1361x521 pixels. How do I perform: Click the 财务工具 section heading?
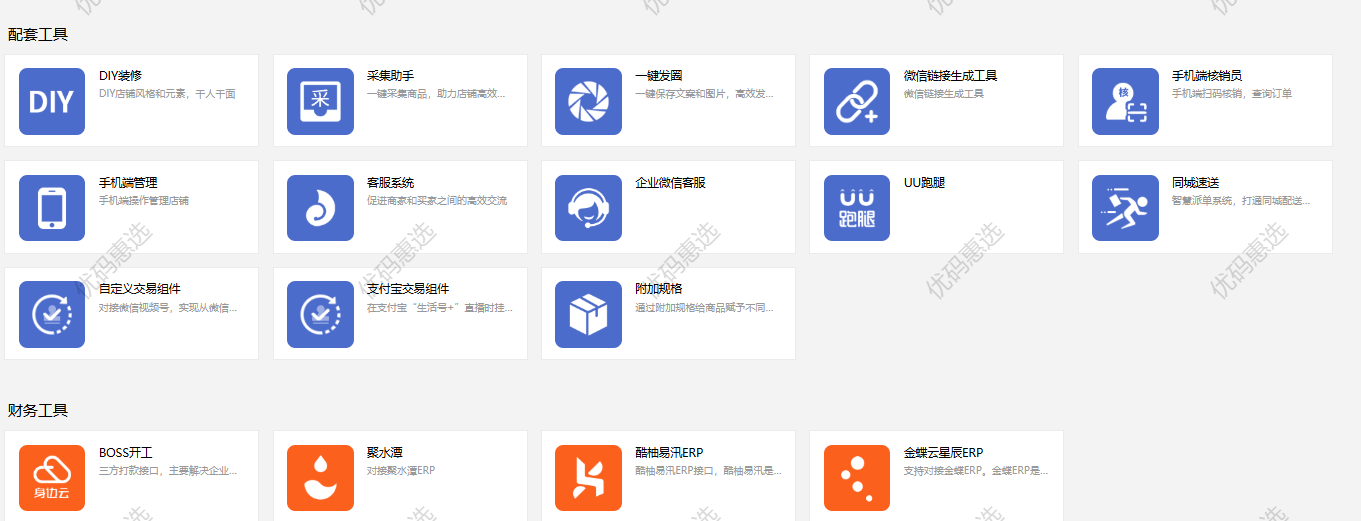tap(38, 411)
